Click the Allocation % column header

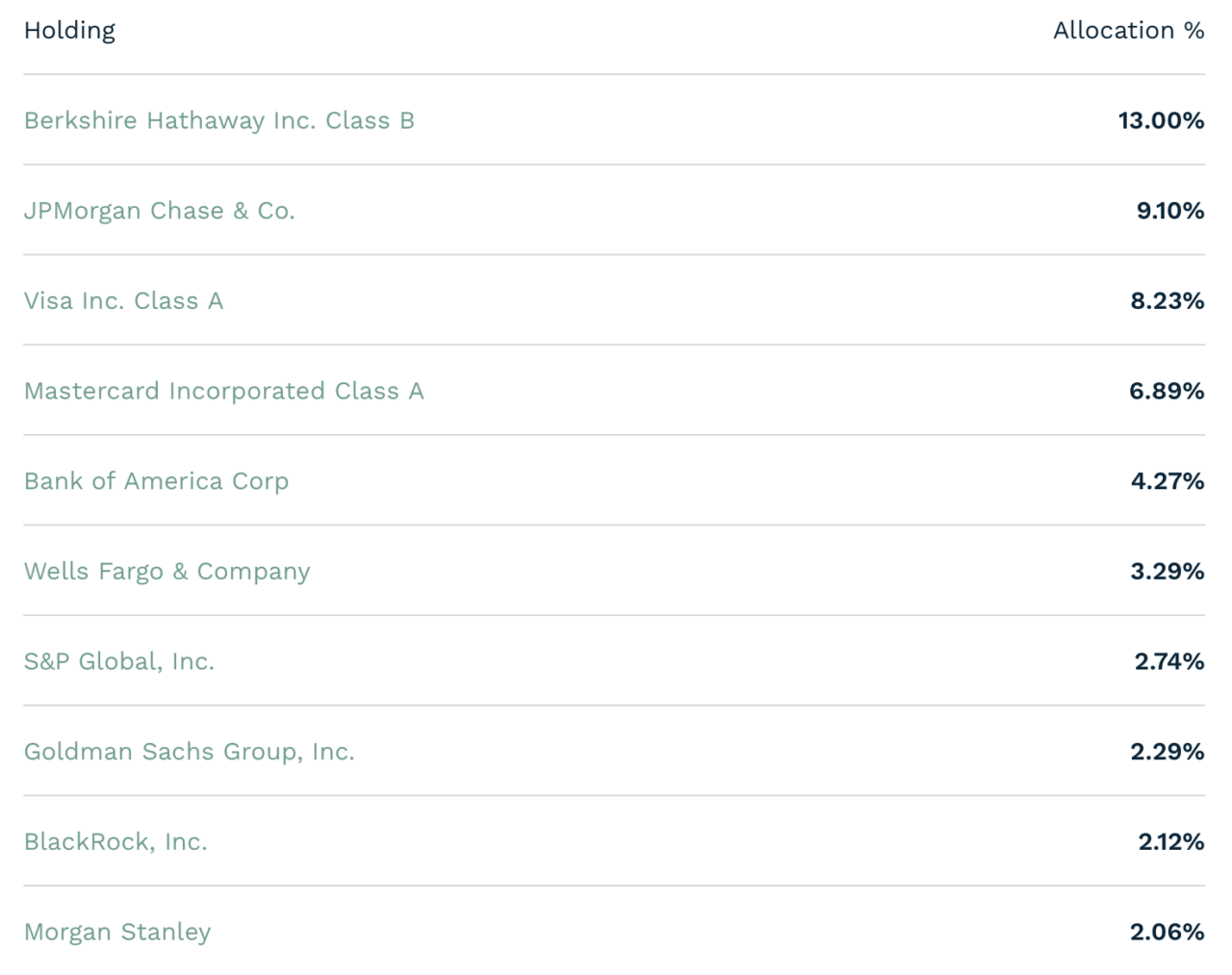click(x=1129, y=31)
